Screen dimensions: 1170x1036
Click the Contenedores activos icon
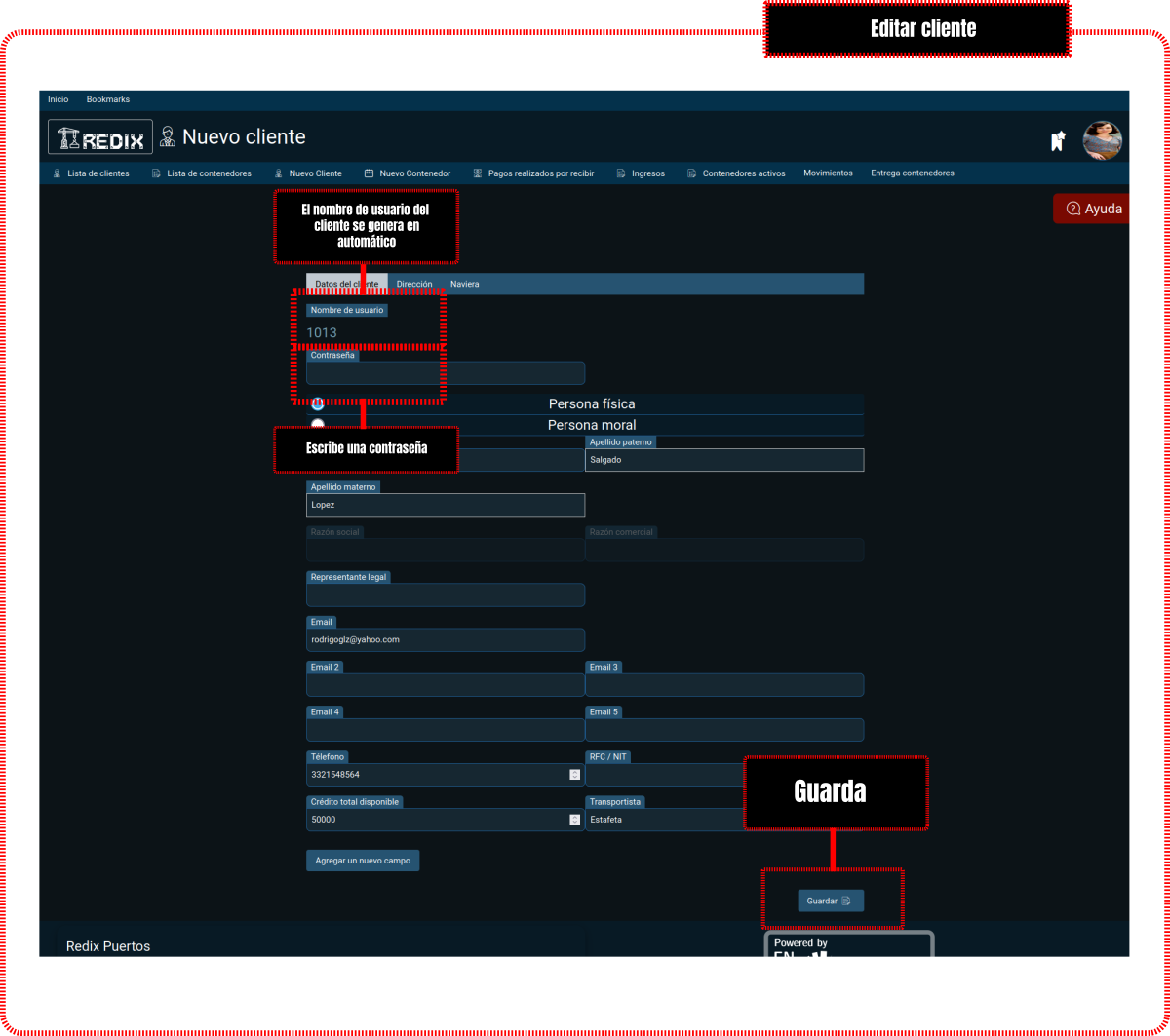click(692, 173)
